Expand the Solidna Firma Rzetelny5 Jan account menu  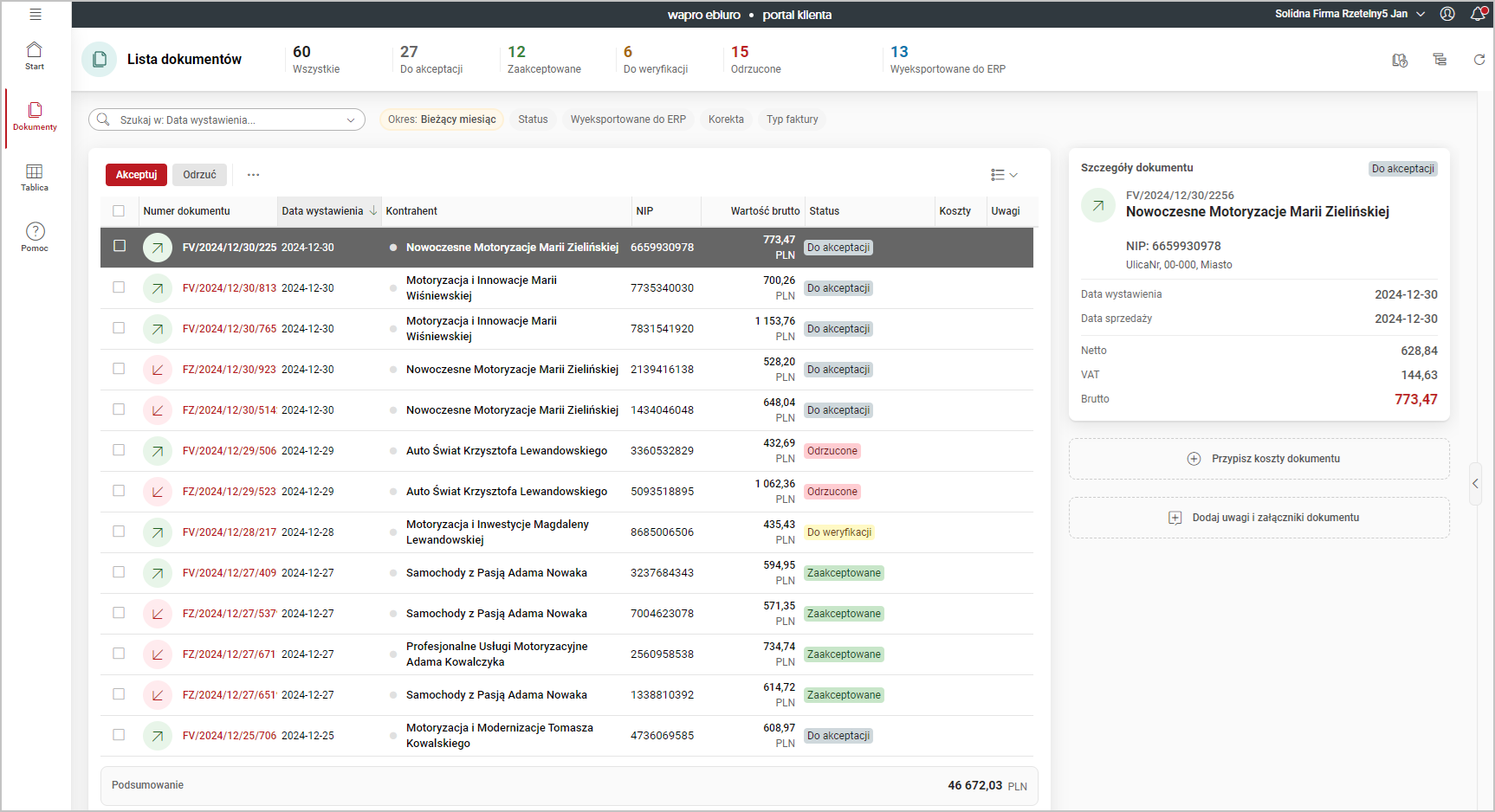(x=1349, y=14)
